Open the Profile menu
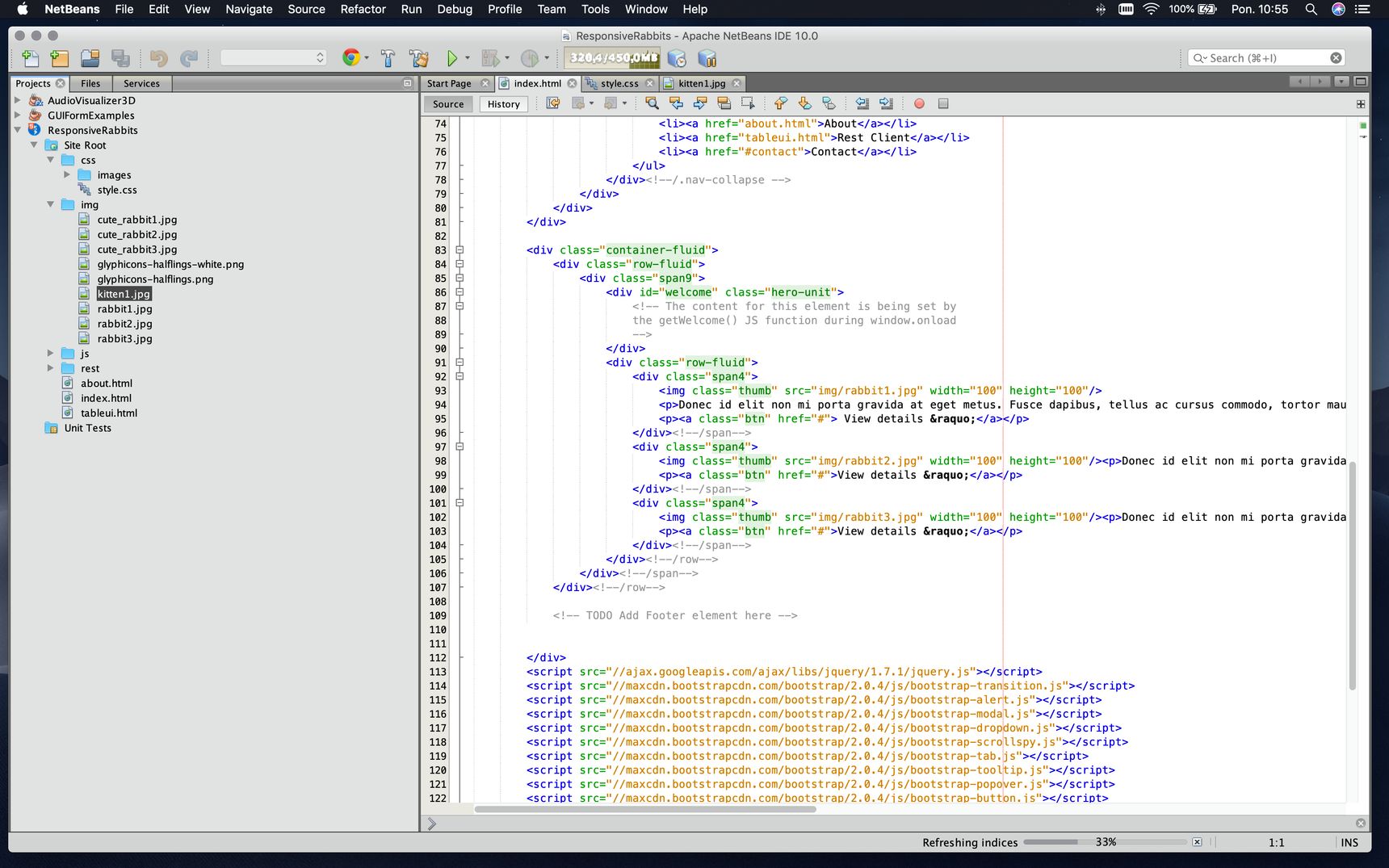Viewport: 1389px width, 868px height. (505, 10)
